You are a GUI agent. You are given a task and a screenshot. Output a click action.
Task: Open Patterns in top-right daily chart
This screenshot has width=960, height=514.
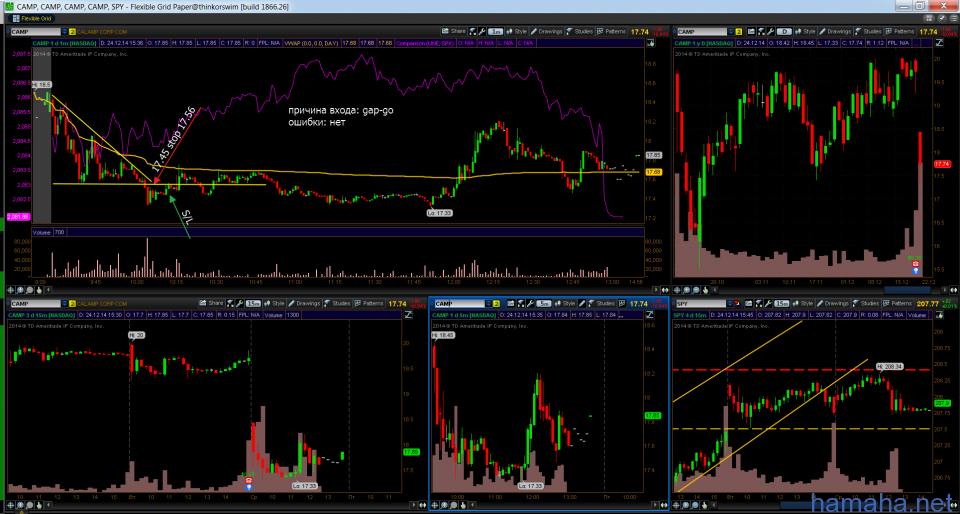coord(899,31)
